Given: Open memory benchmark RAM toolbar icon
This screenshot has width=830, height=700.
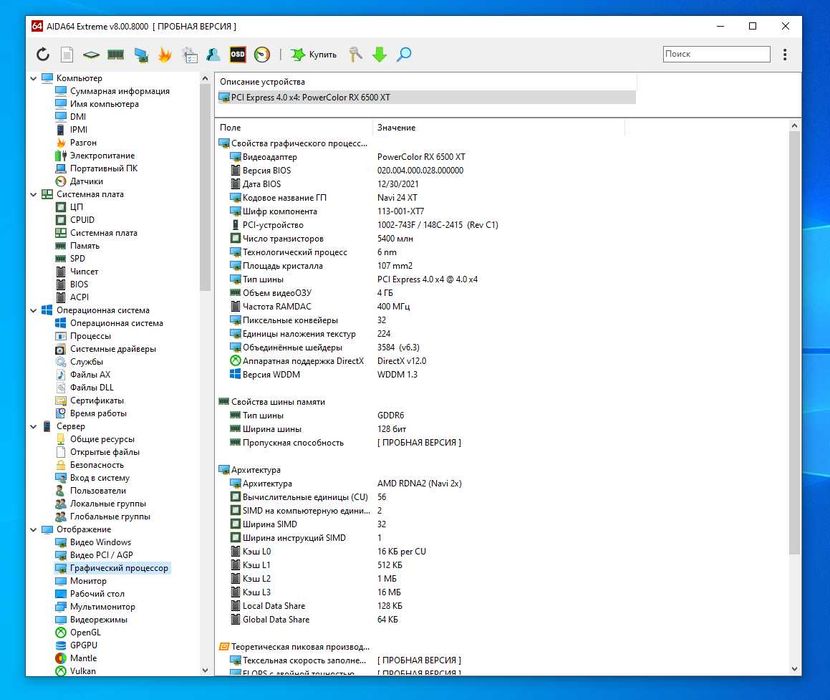Looking at the screenshot, I should pos(115,54).
